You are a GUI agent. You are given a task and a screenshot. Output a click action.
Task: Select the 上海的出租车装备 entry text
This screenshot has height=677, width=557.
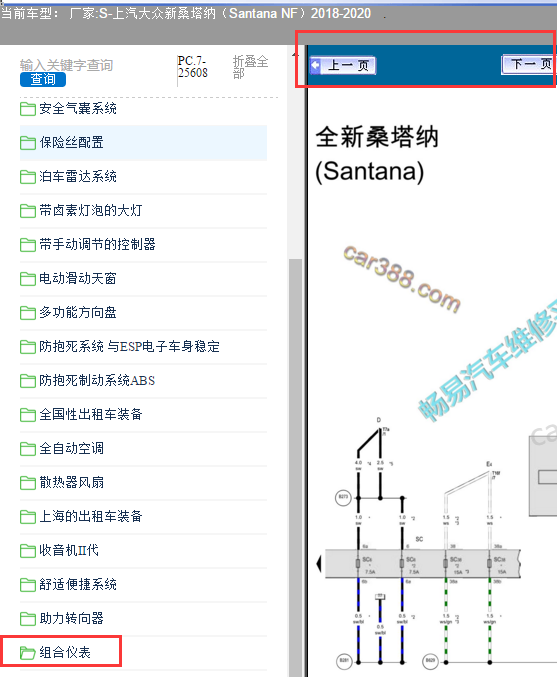[91, 516]
